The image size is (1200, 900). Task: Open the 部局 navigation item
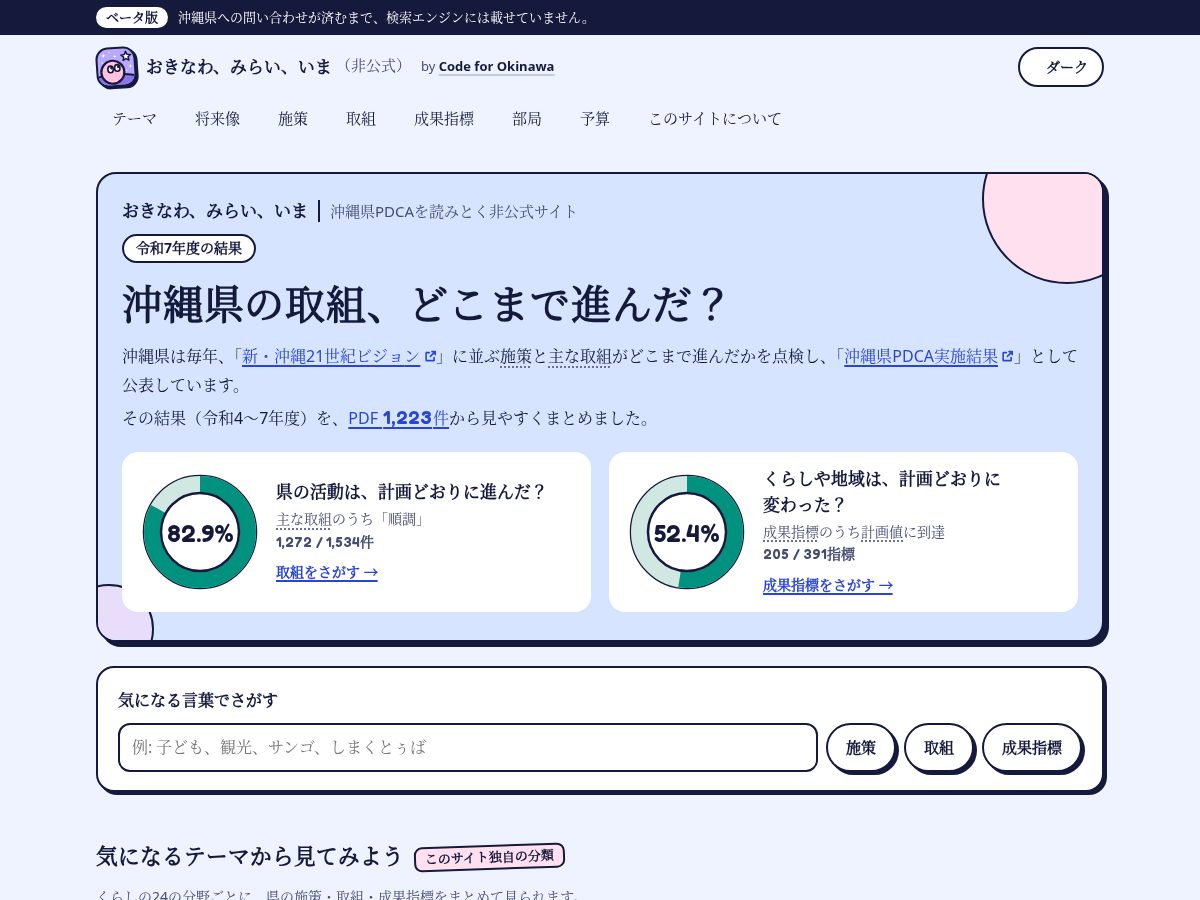527,118
